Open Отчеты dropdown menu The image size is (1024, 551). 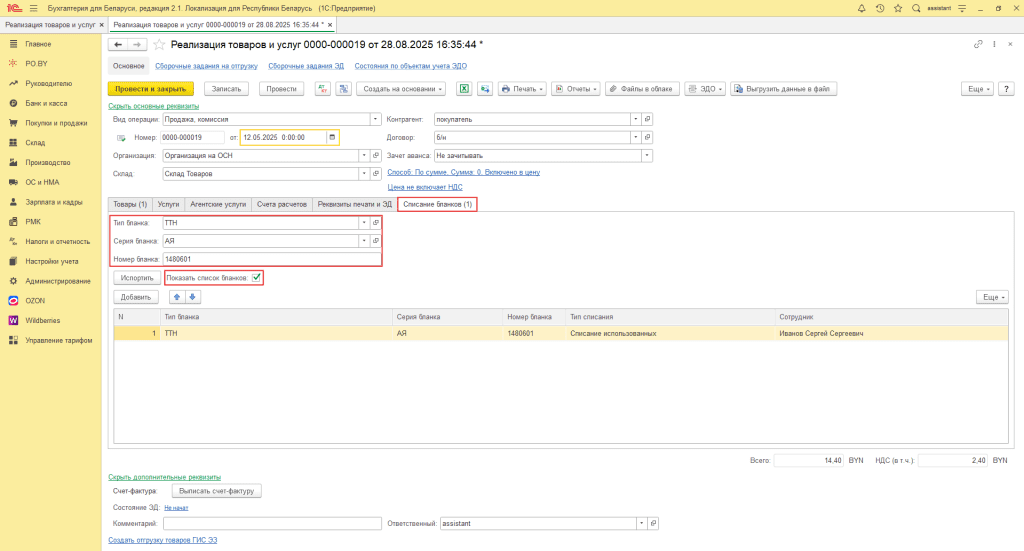(575, 89)
